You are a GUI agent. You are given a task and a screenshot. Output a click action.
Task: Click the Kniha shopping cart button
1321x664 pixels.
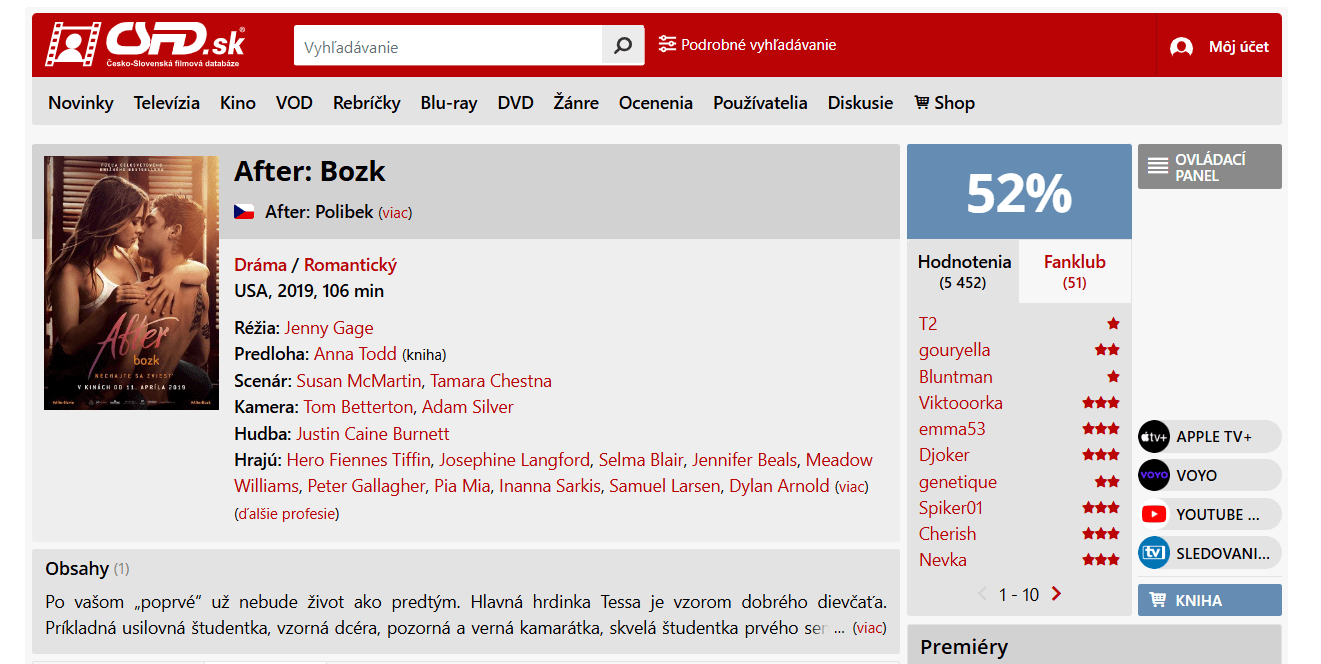[x=1209, y=600]
